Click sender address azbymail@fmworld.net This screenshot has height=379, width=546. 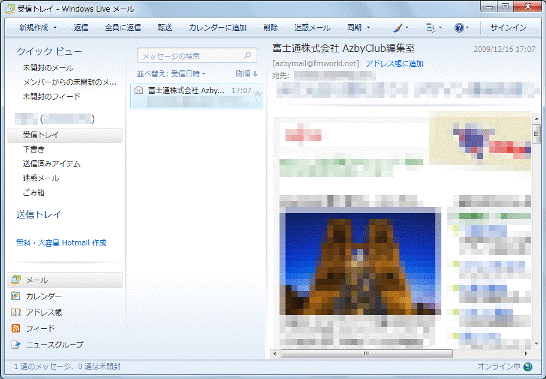[x=315, y=63]
